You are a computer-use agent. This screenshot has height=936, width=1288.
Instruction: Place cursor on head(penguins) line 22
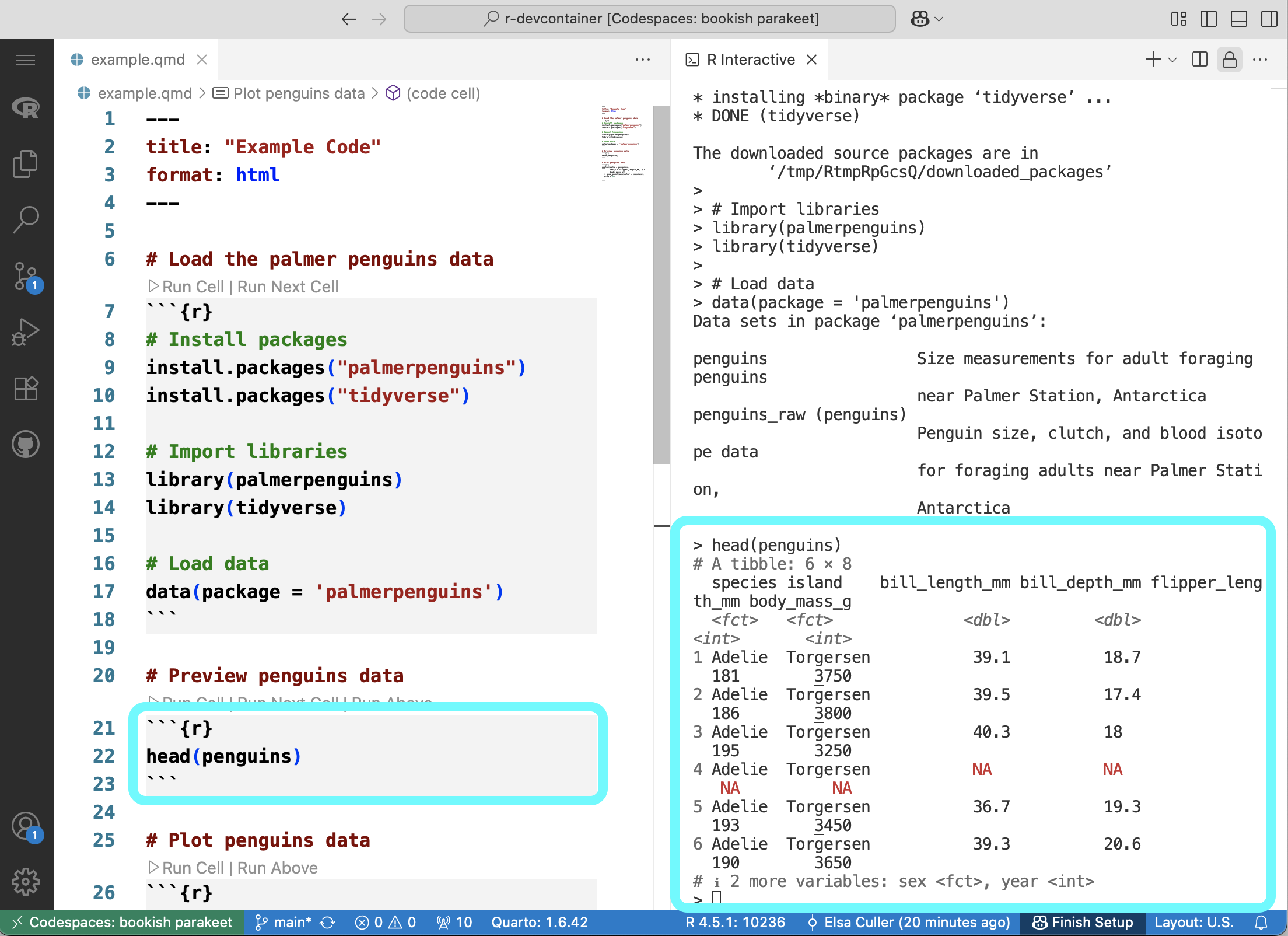pyautogui.click(x=223, y=756)
